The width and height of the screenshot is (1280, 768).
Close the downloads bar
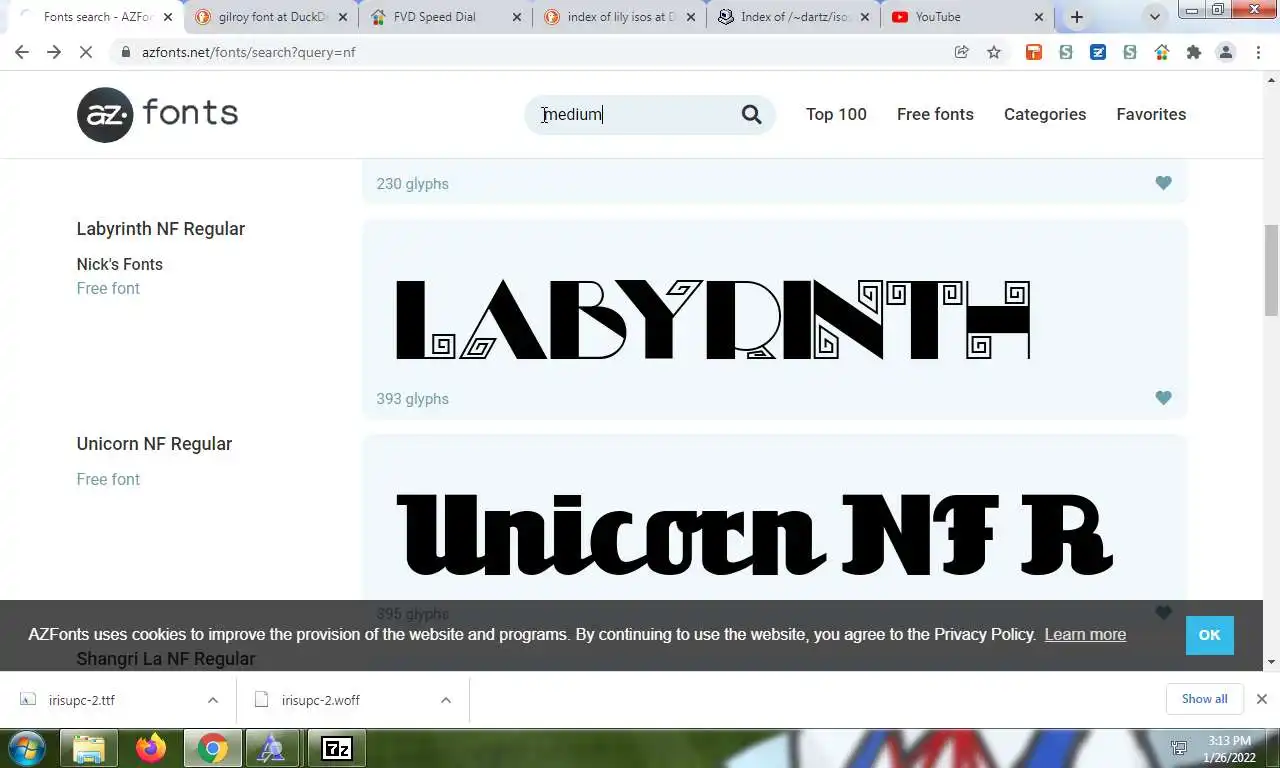coord(1261,699)
